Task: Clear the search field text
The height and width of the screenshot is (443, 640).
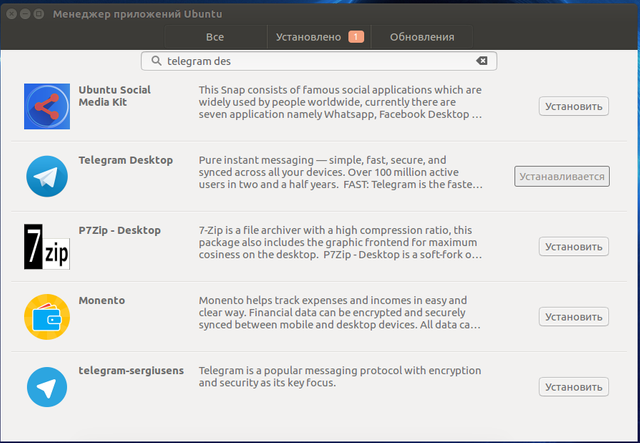Action: tap(482, 61)
